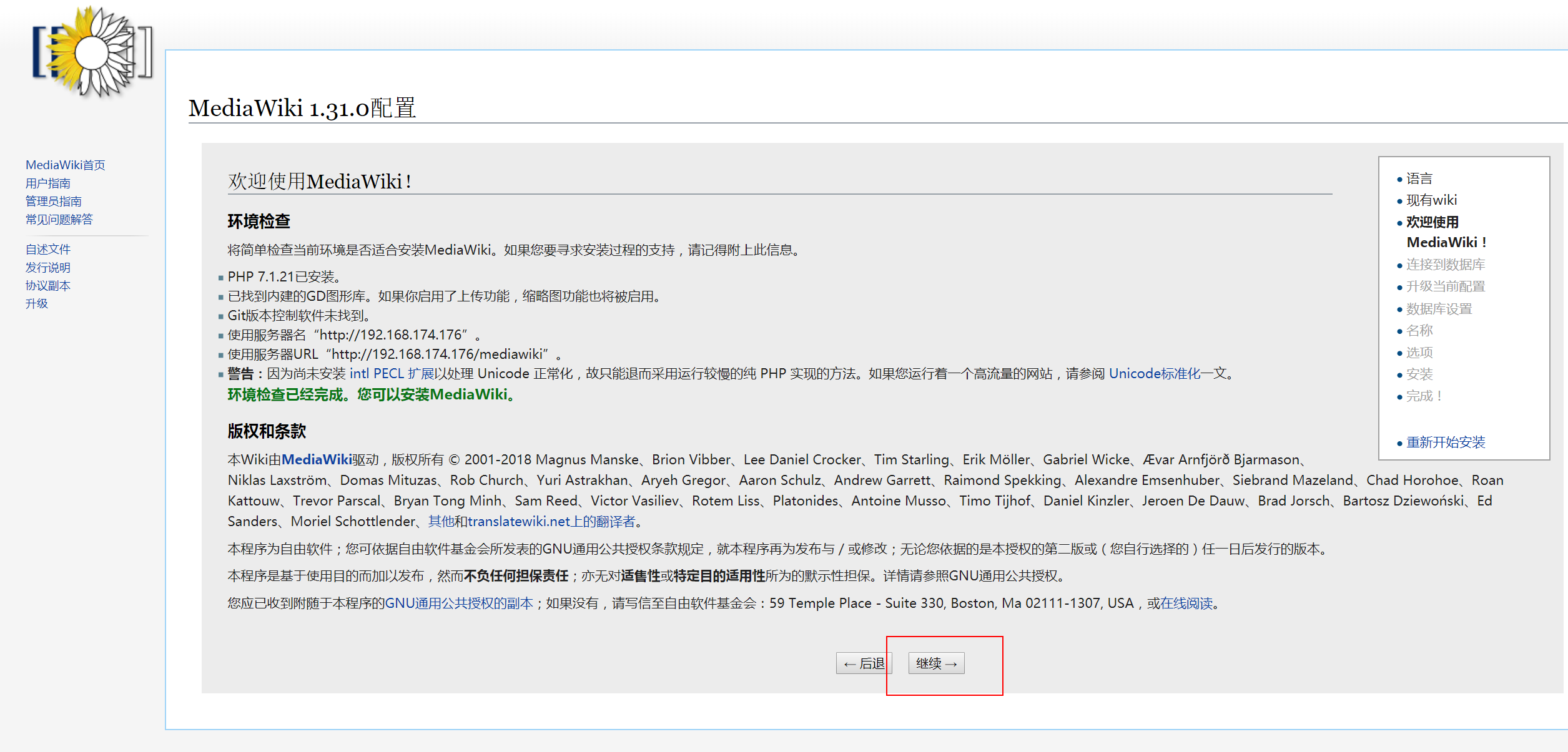The width and height of the screenshot is (1568, 752).
Task: Open the 升级 sidebar link
Action: click(36, 303)
